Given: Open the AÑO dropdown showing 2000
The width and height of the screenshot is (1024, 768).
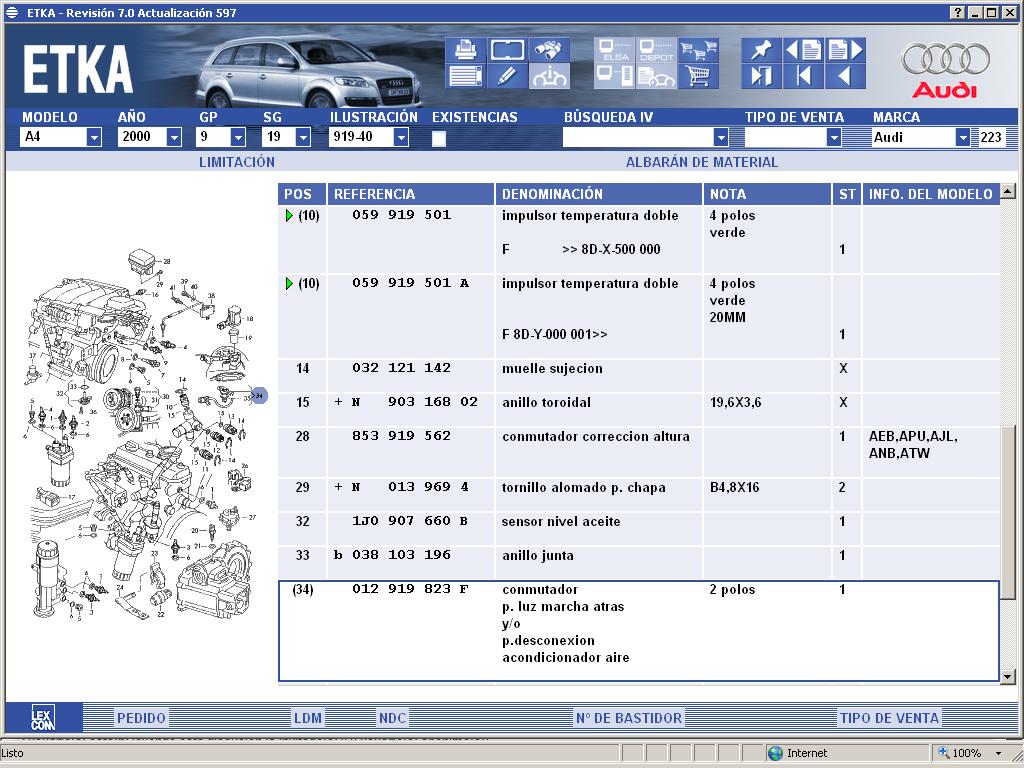Looking at the screenshot, I should coord(174,137).
